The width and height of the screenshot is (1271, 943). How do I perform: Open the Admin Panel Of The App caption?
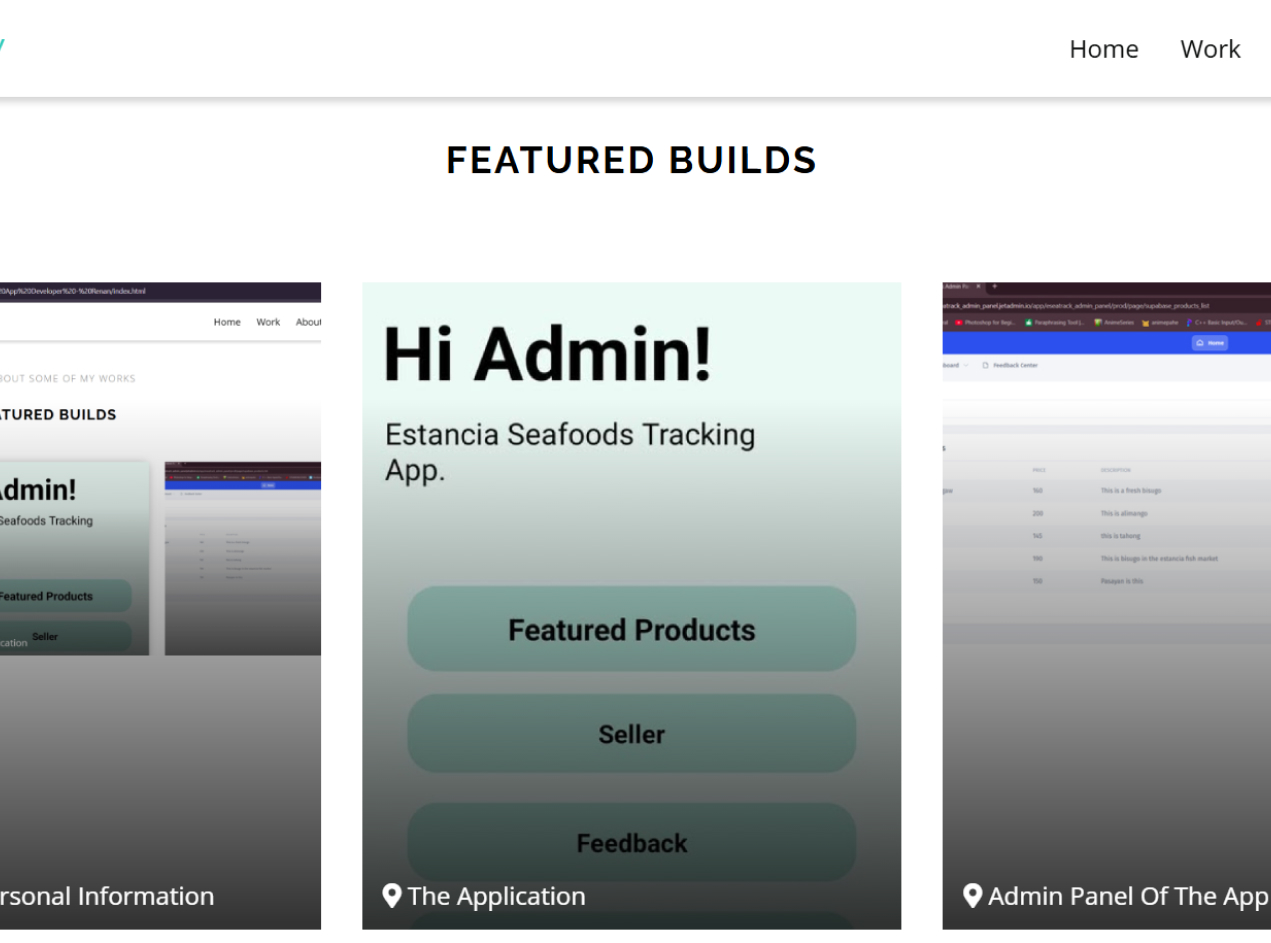(x=1128, y=896)
